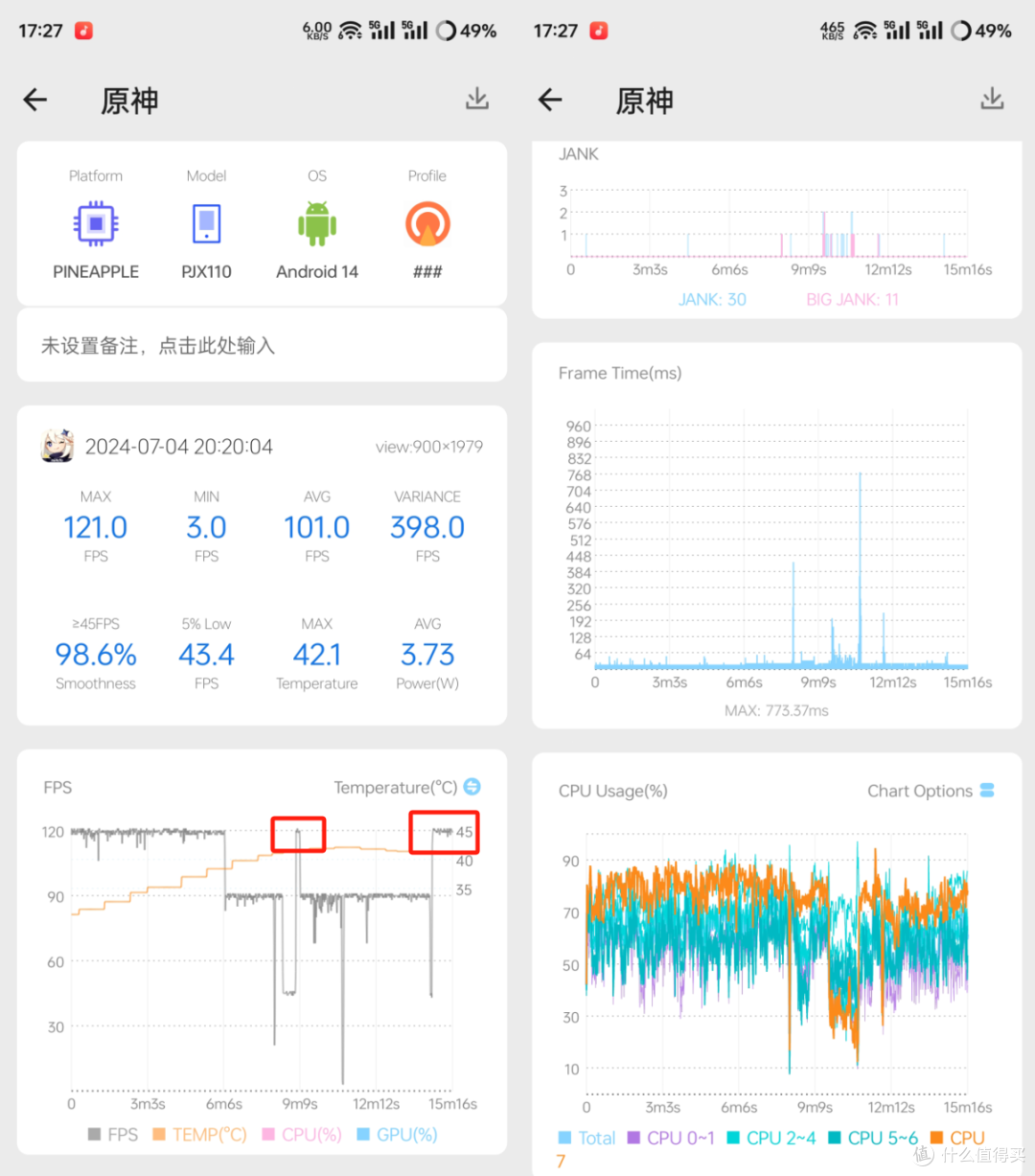Image resolution: width=1035 pixels, height=1176 pixels.
Task: Select the MAX 121.0 FPS value
Action: pyautogui.click(x=96, y=527)
